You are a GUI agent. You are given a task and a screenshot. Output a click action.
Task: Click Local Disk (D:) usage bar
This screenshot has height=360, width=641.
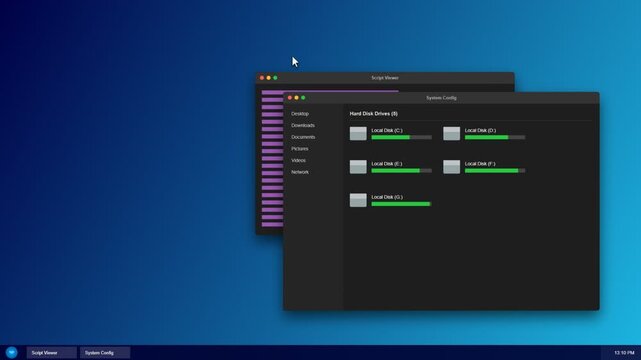495,137
